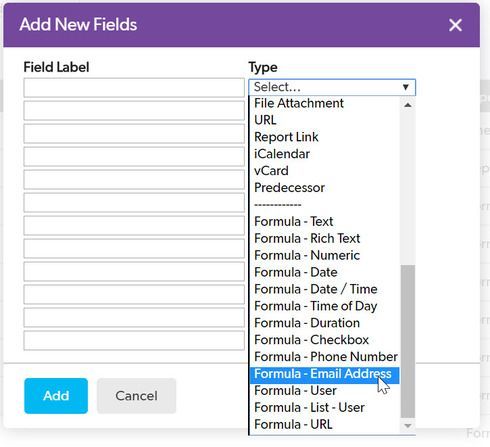Pick Formula - Date / Time option
The image size is (490, 447).
316,289
